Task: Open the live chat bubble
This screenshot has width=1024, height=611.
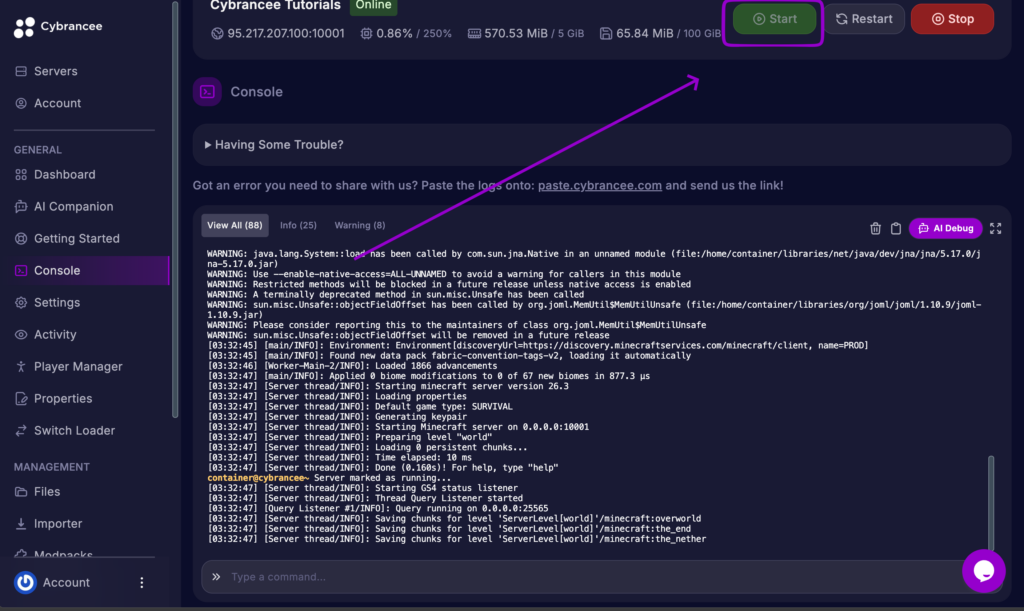Action: [984, 571]
